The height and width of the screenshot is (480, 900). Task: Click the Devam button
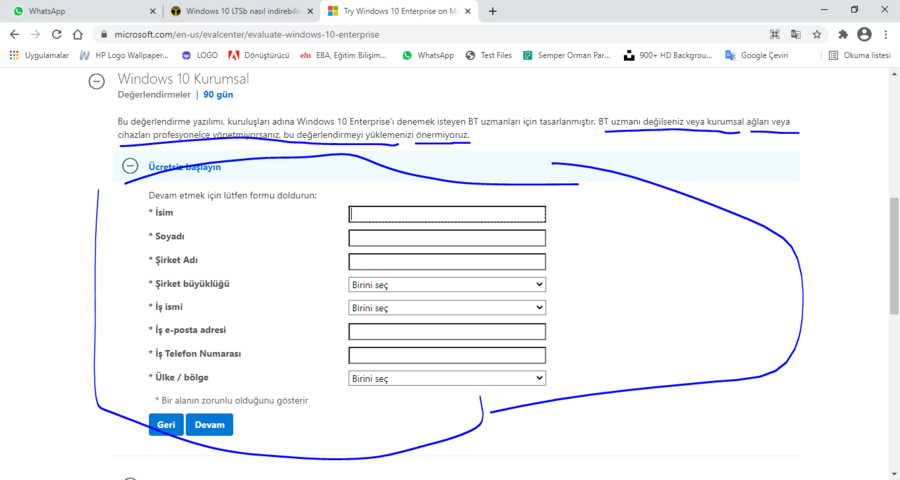tap(210, 425)
